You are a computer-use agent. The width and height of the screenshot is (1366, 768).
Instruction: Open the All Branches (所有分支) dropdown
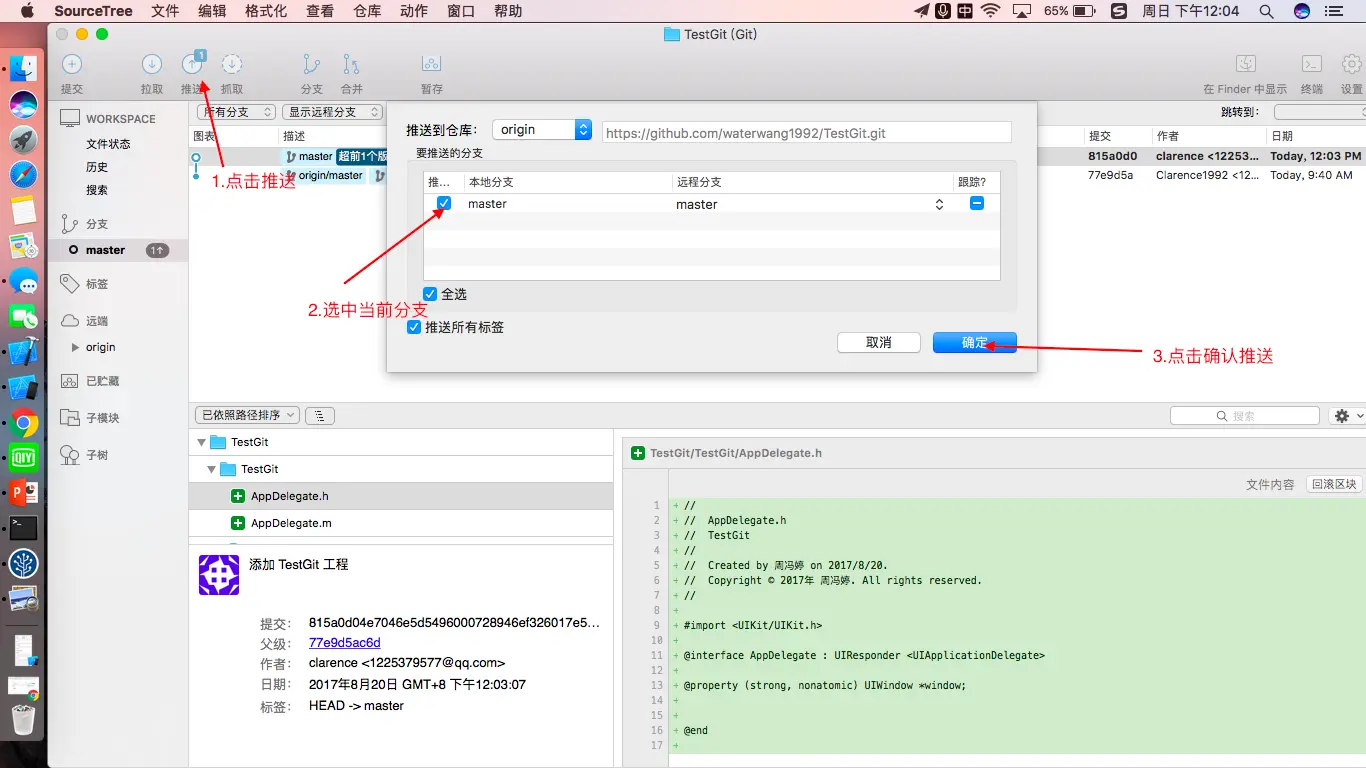[236, 112]
